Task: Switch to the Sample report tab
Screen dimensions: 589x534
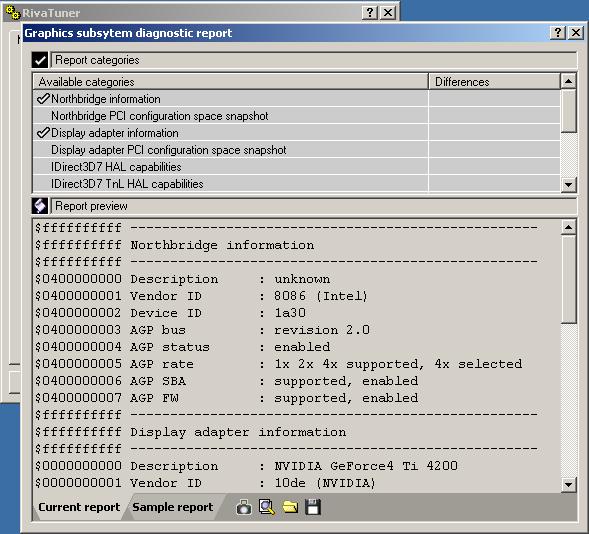Action: [x=173, y=507]
